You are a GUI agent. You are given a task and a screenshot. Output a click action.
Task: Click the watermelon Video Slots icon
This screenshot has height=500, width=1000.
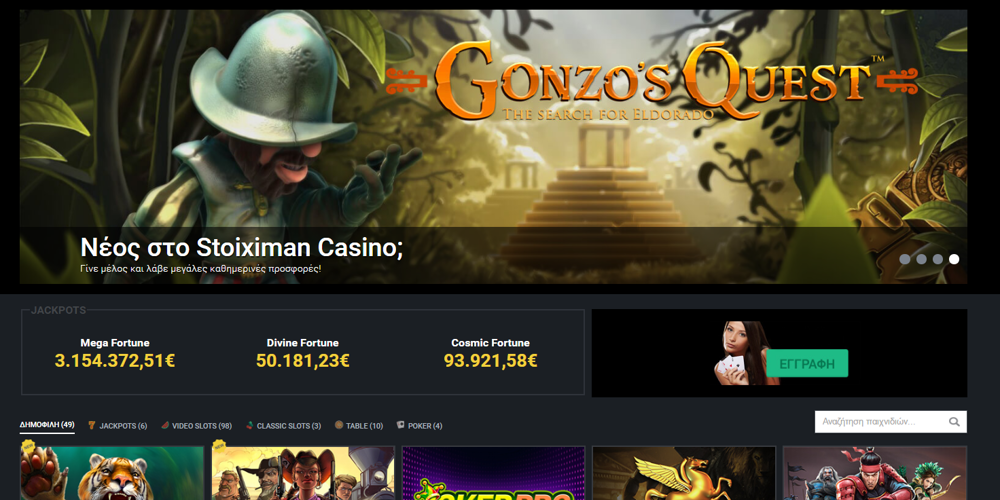click(x=165, y=425)
